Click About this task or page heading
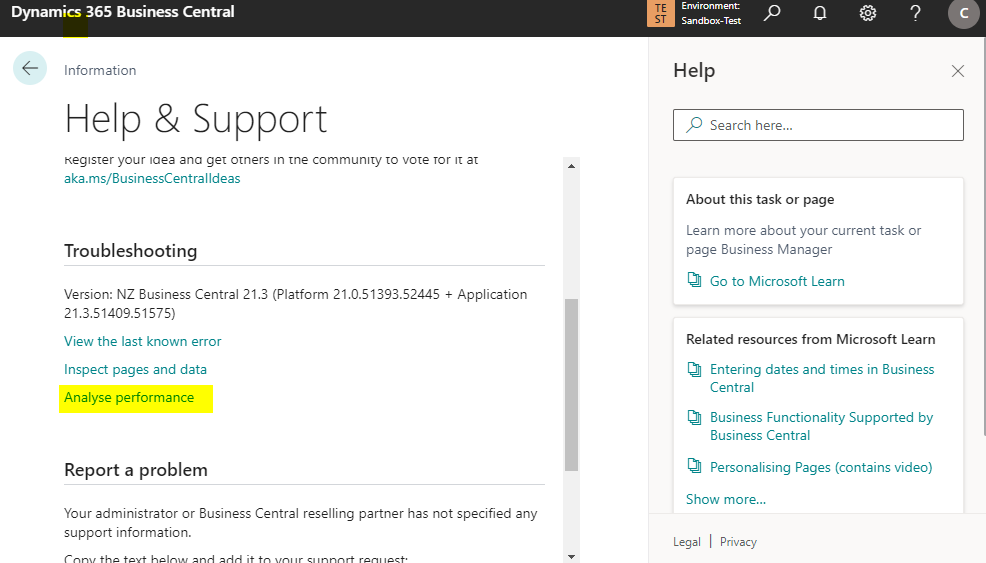The image size is (986, 563). [x=760, y=199]
